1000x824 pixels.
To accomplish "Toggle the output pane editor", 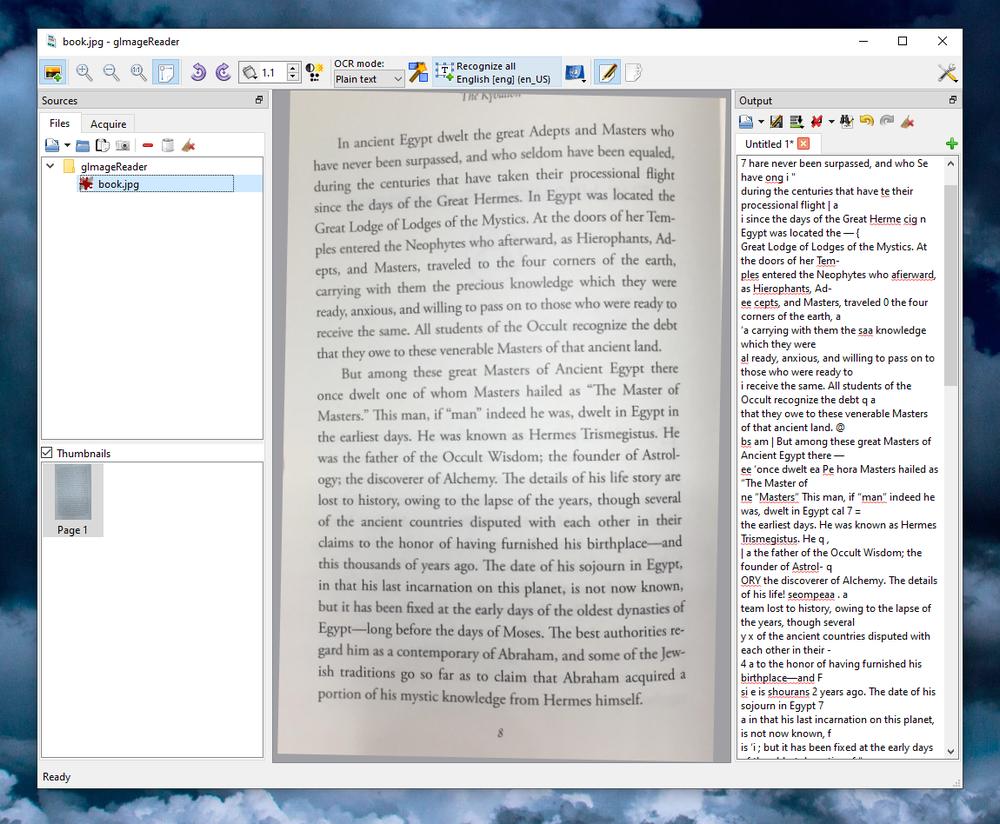I will 607,72.
